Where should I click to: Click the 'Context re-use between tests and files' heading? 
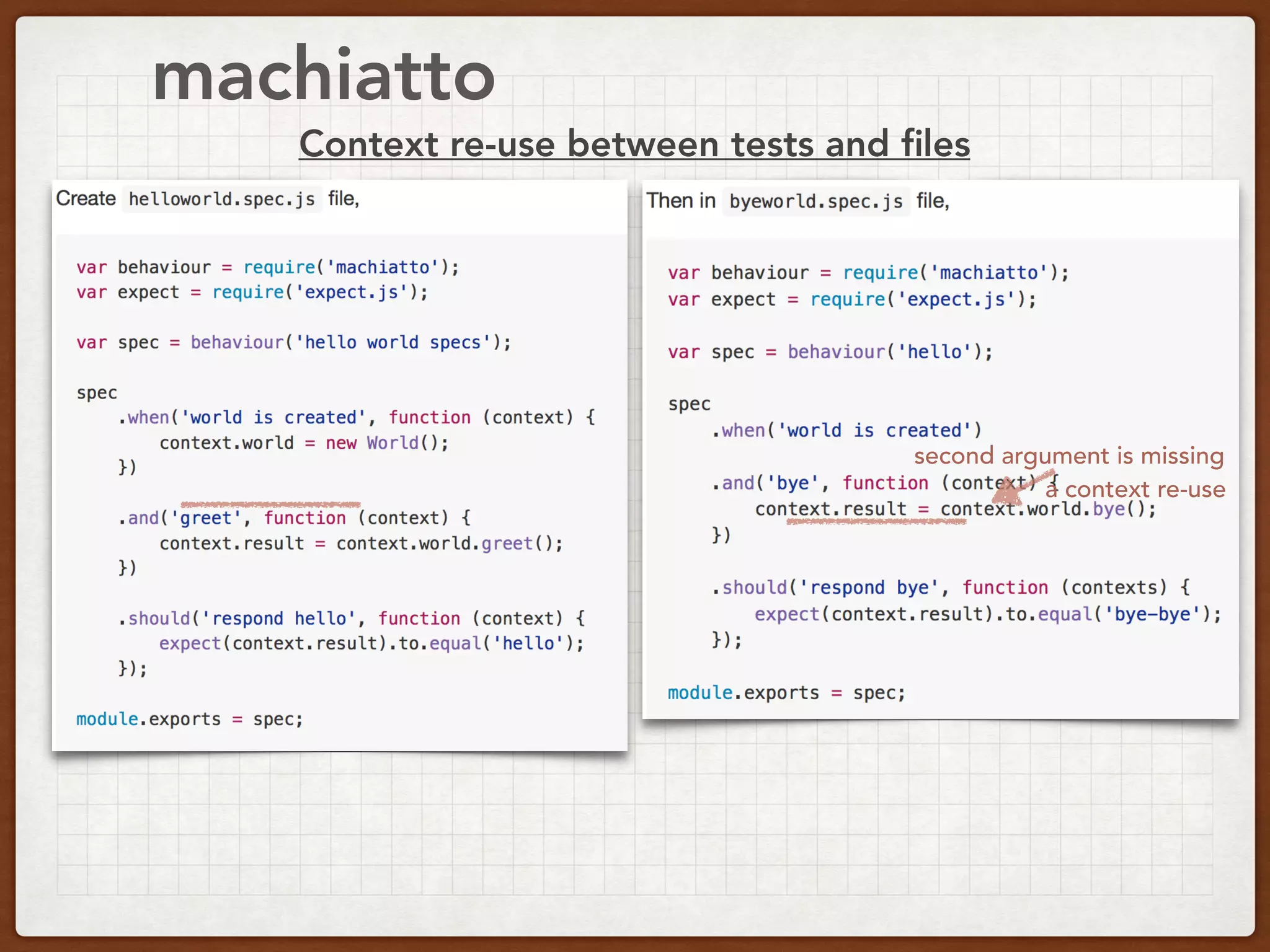(634, 144)
